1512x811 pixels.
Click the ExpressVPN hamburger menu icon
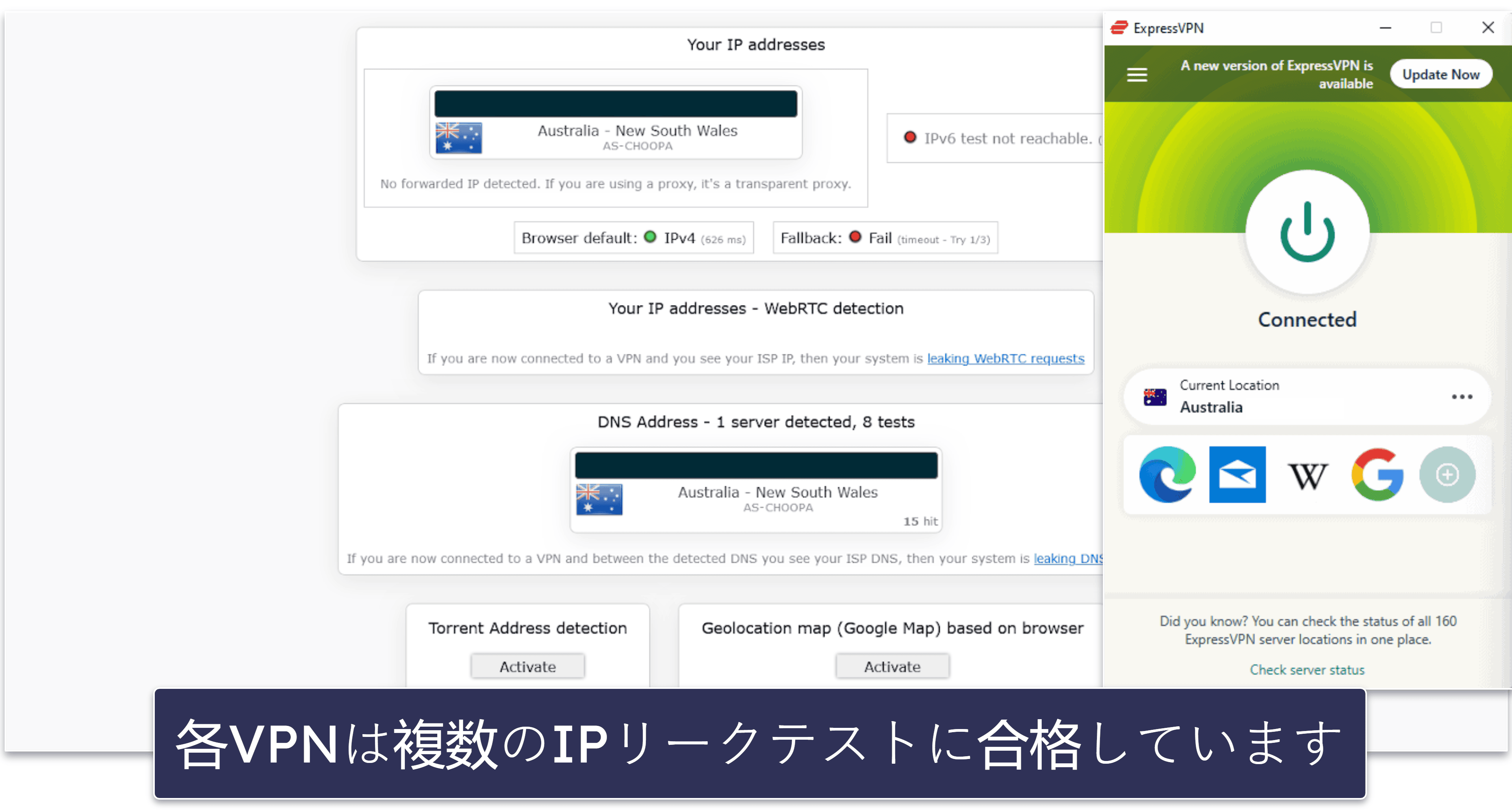pos(1139,75)
